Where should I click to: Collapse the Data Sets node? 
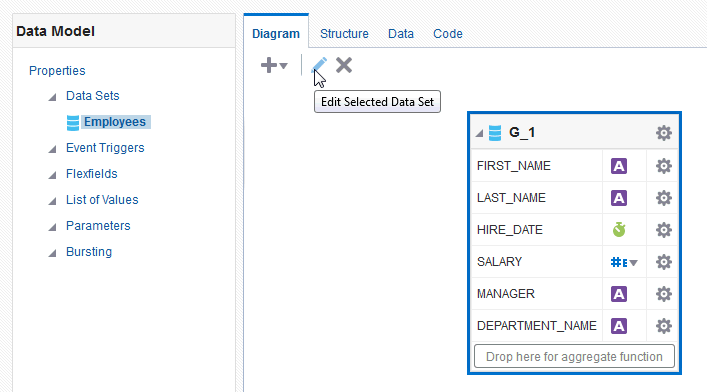53,97
